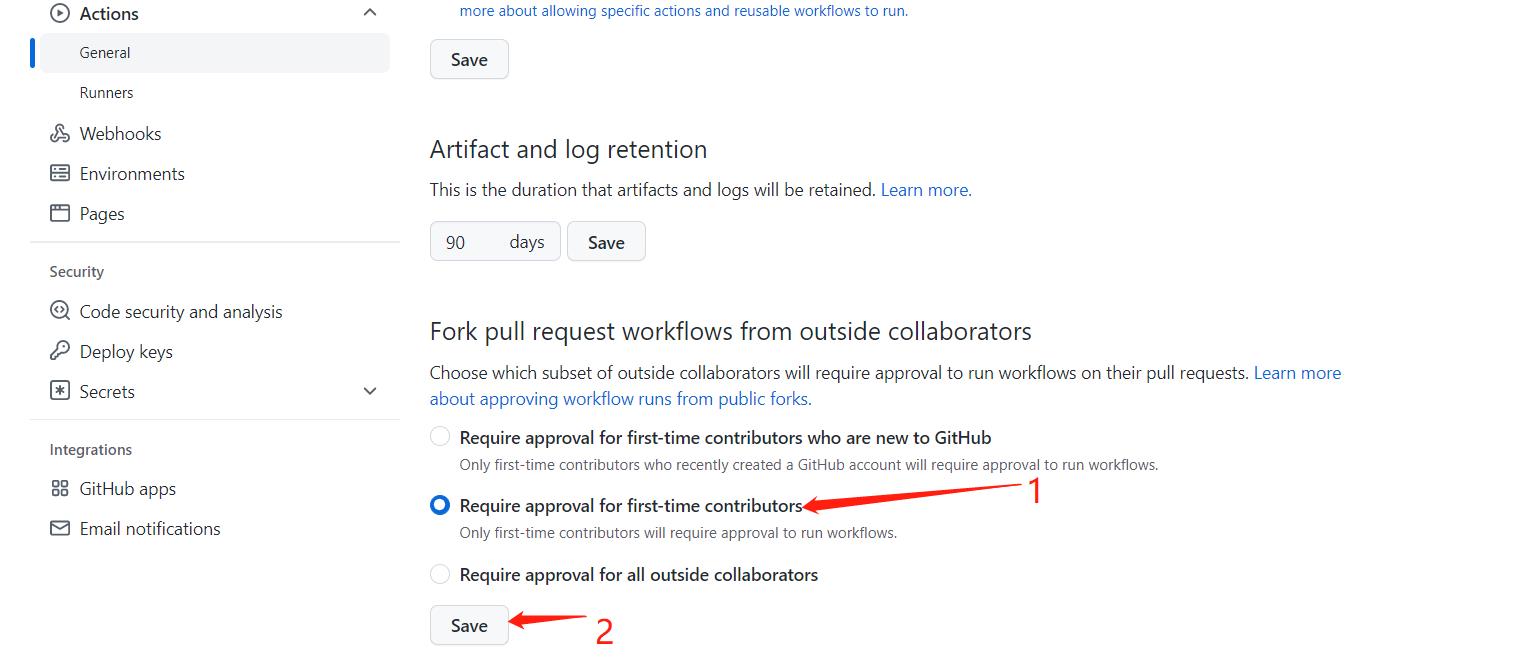This screenshot has width=1530, height=666.
Task: Click the Actions play icon in sidebar
Action: 60,13
